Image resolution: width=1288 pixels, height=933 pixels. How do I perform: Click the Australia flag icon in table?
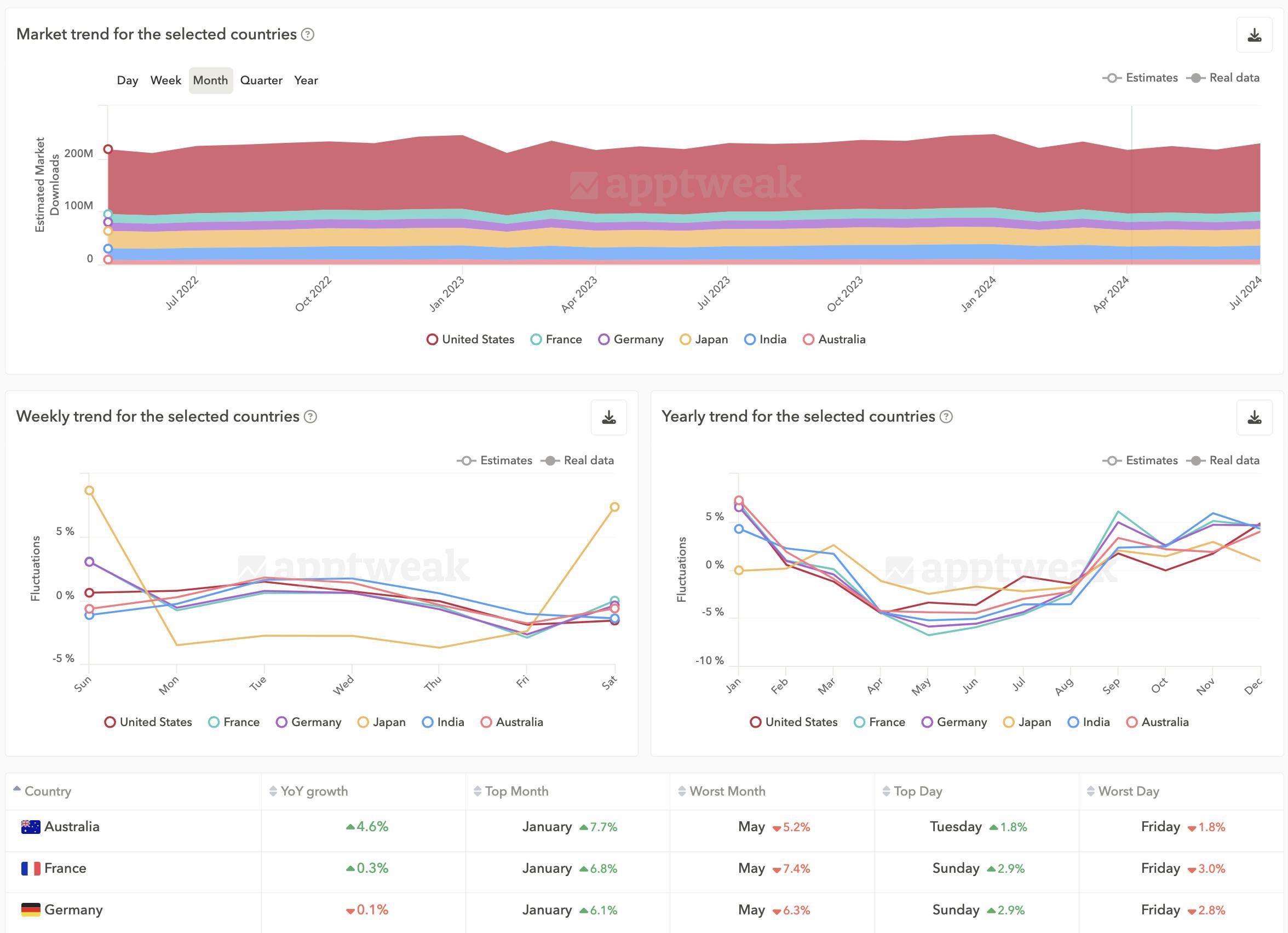point(30,827)
